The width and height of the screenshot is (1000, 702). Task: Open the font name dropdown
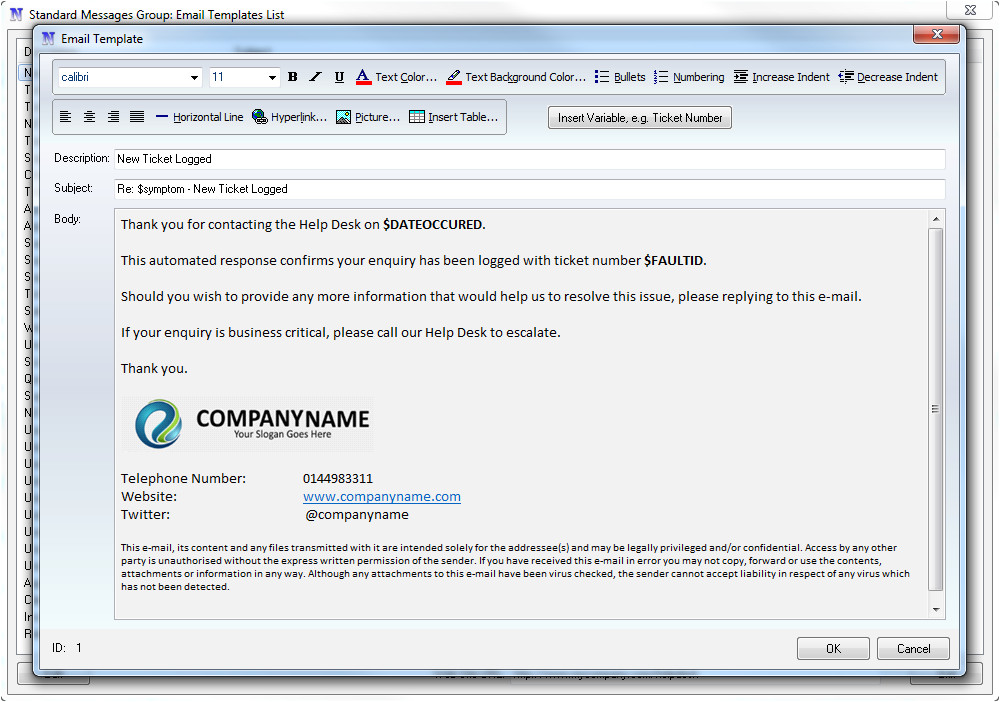coord(194,78)
